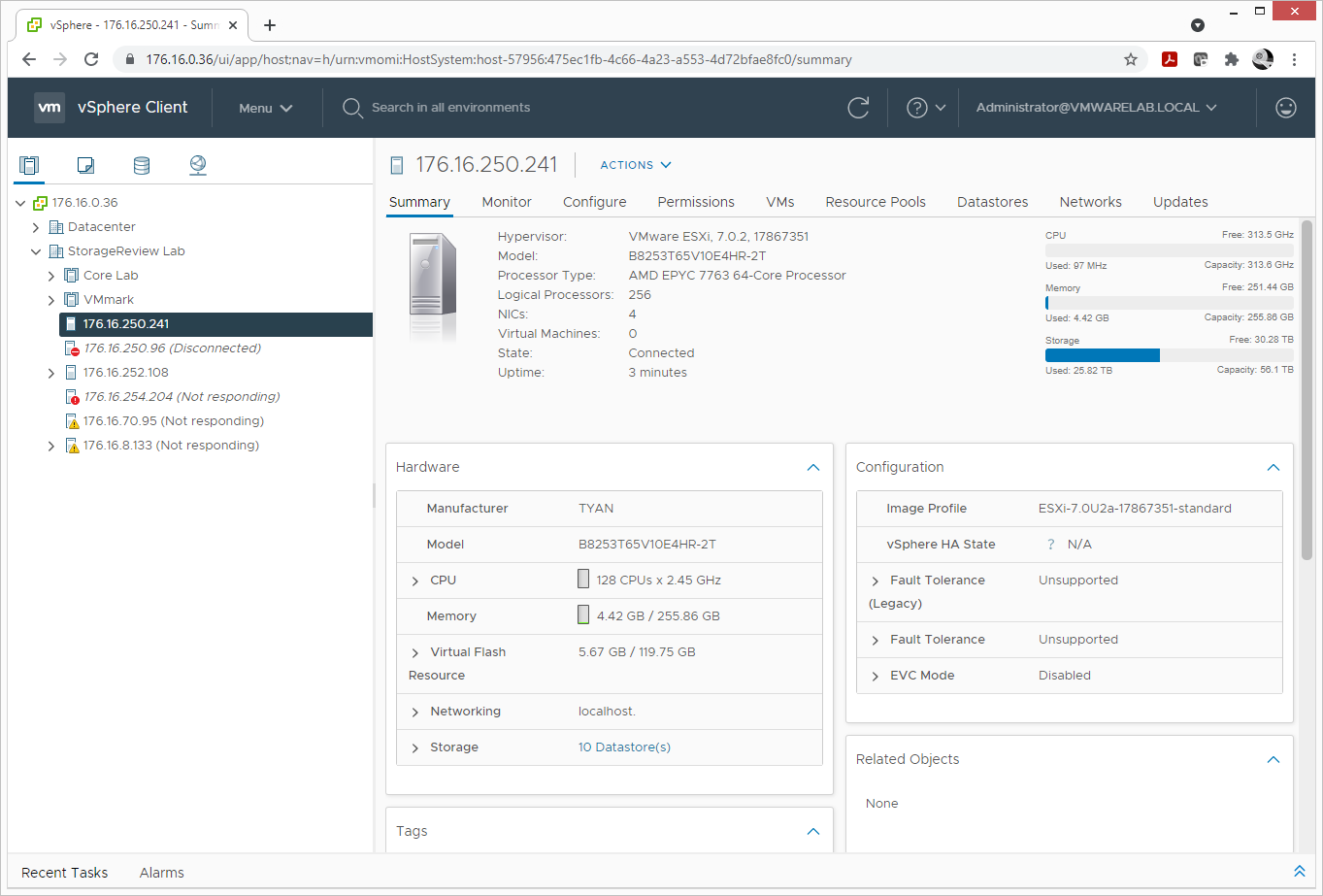This screenshot has width=1323, height=896.
Task: Open the Updates tab
Action: pyautogui.click(x=1180, y=202)
